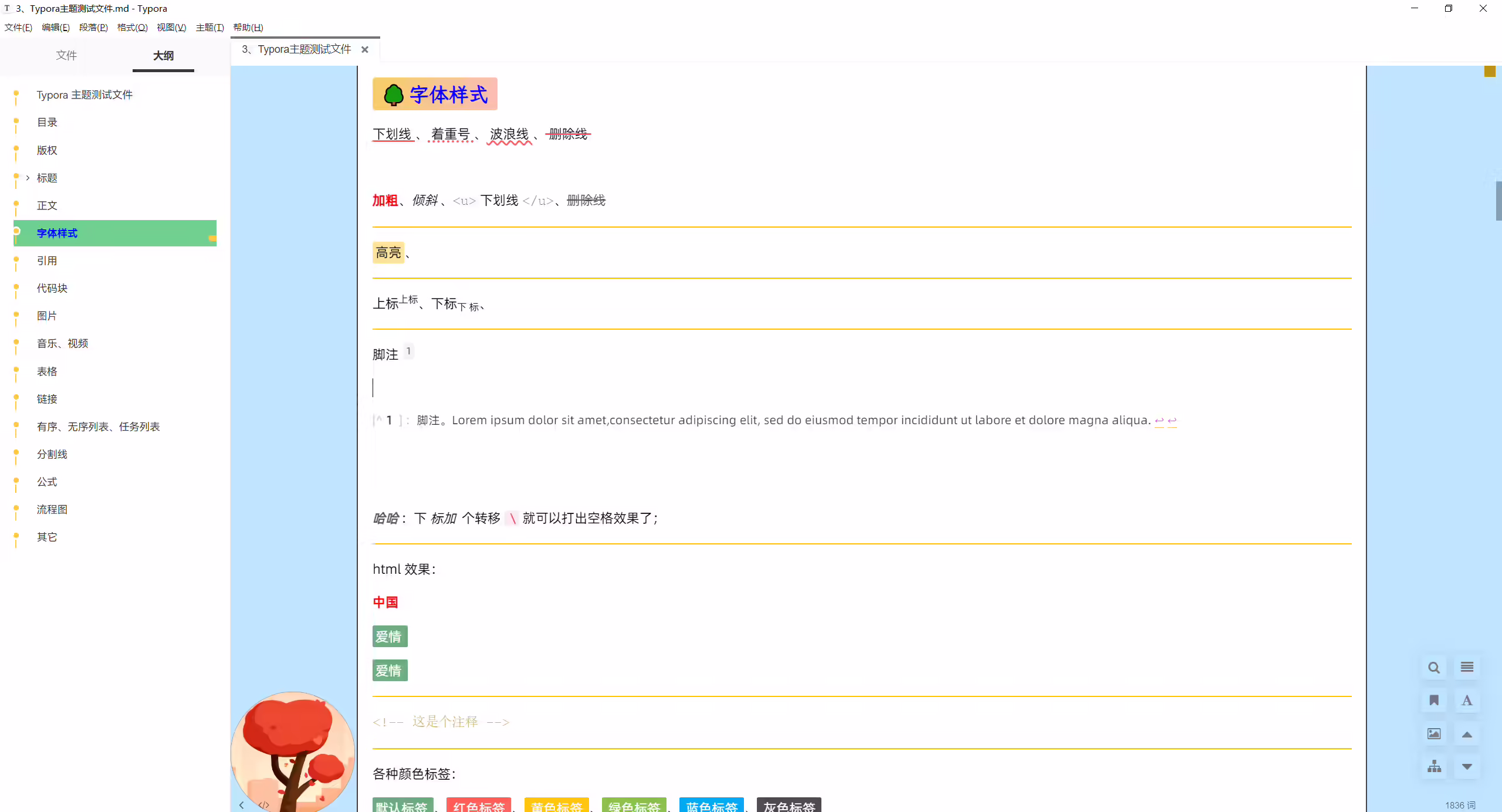The width and height of the screenshot is (1502, 812).
Task: Click the magnifier search icon
Action: [x=1434, y=668]
